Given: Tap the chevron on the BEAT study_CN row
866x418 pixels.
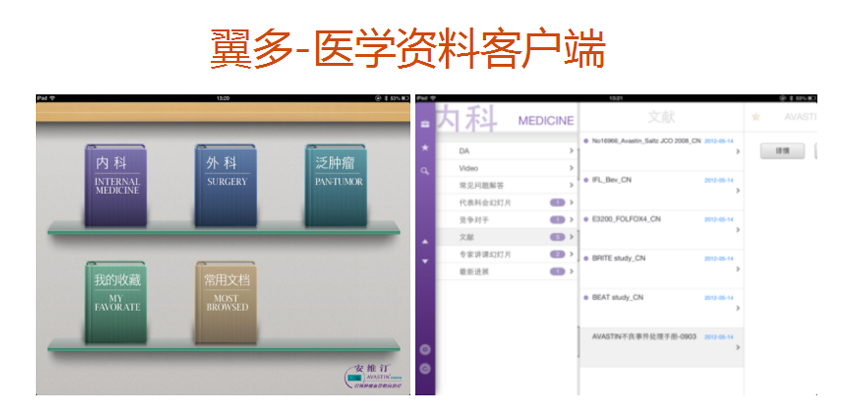Looking at the screenshot, I should coord(738,308).
